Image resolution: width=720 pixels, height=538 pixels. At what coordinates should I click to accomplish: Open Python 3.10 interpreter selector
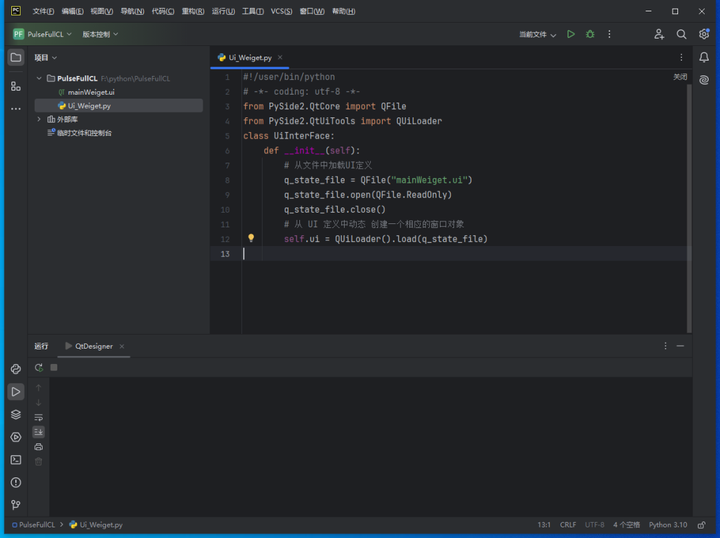pyautogui.click(x=668, y=525)
